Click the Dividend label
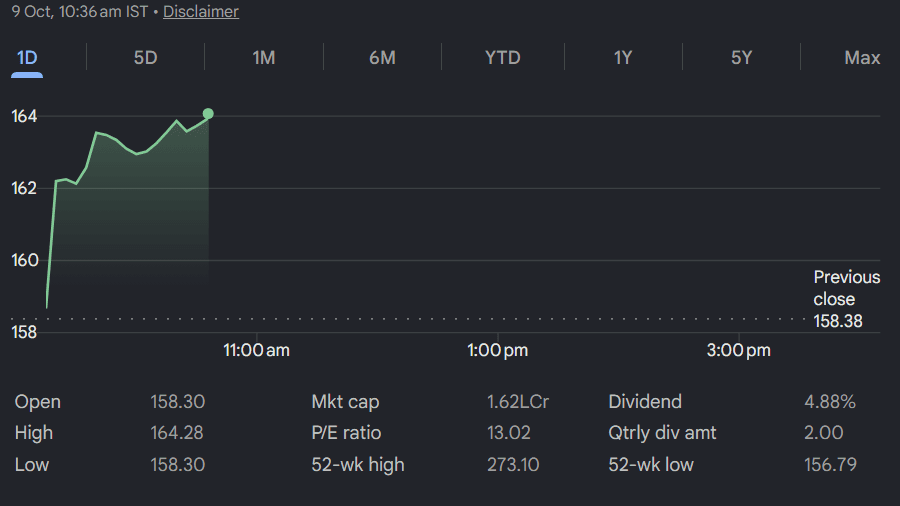Screen dimensions: 900x506 click(645, 402)
